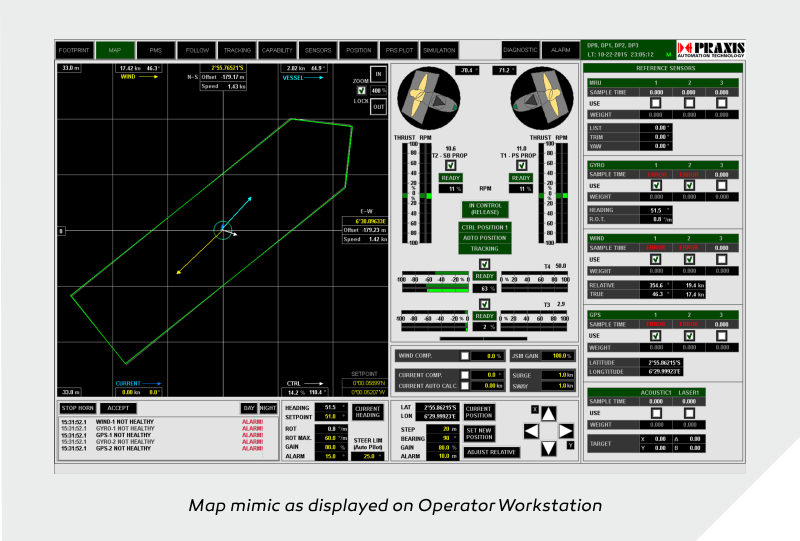Zoom the map in with IN button
800x541 pixels.
point(378,75)
